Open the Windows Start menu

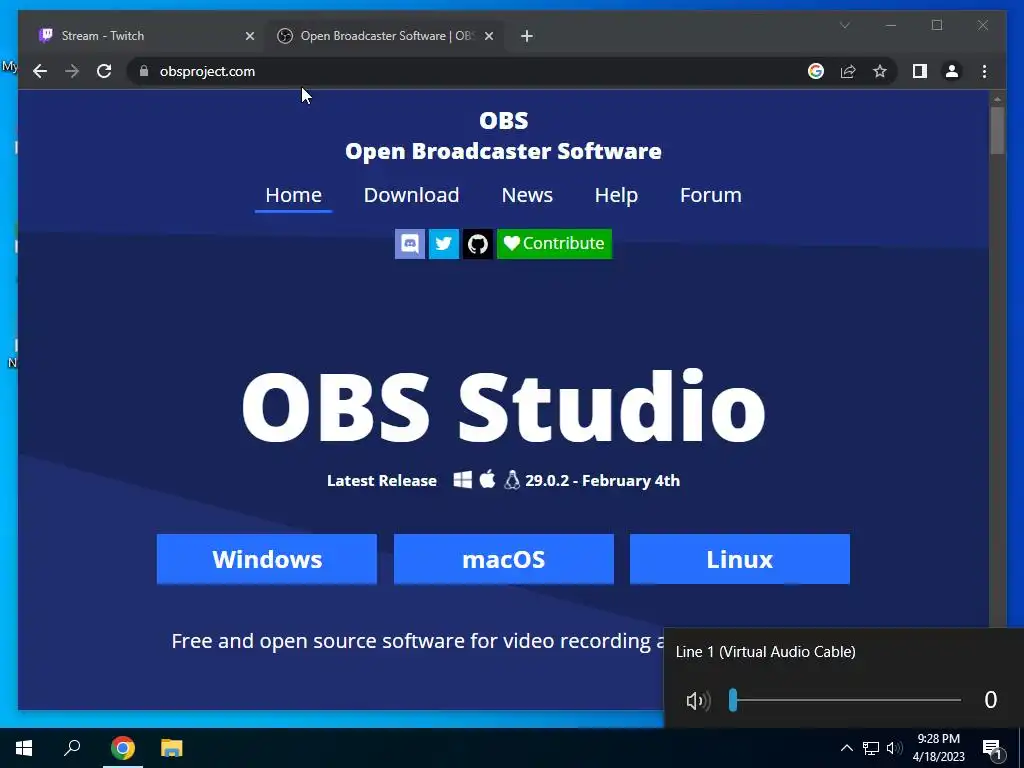tap(24, 748)
